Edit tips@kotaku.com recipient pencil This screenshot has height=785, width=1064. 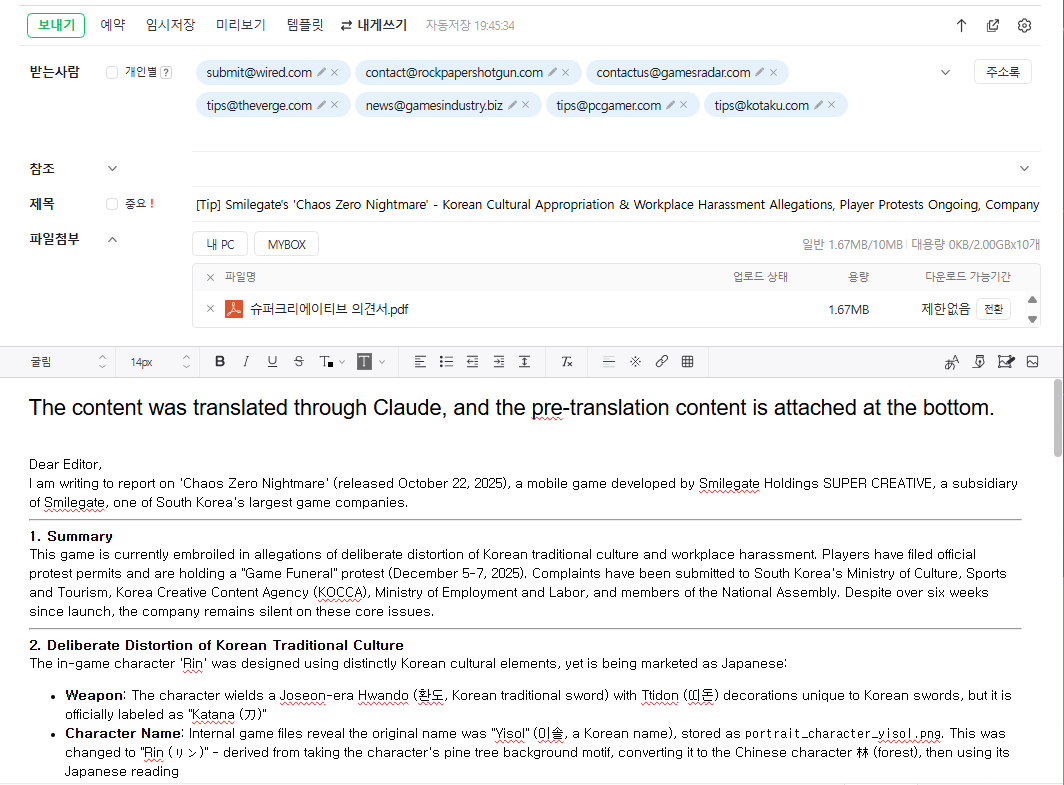(x=818, y=104)
